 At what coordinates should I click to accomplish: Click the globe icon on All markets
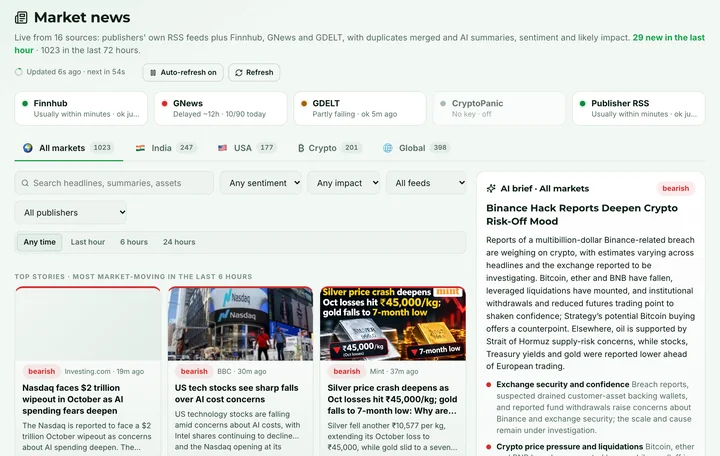28,148
